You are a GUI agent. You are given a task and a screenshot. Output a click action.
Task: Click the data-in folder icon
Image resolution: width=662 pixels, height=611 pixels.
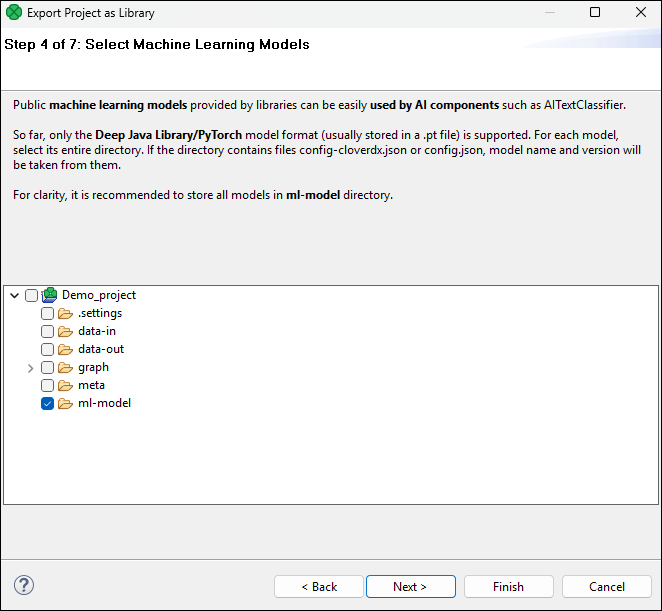coord(65,331)
